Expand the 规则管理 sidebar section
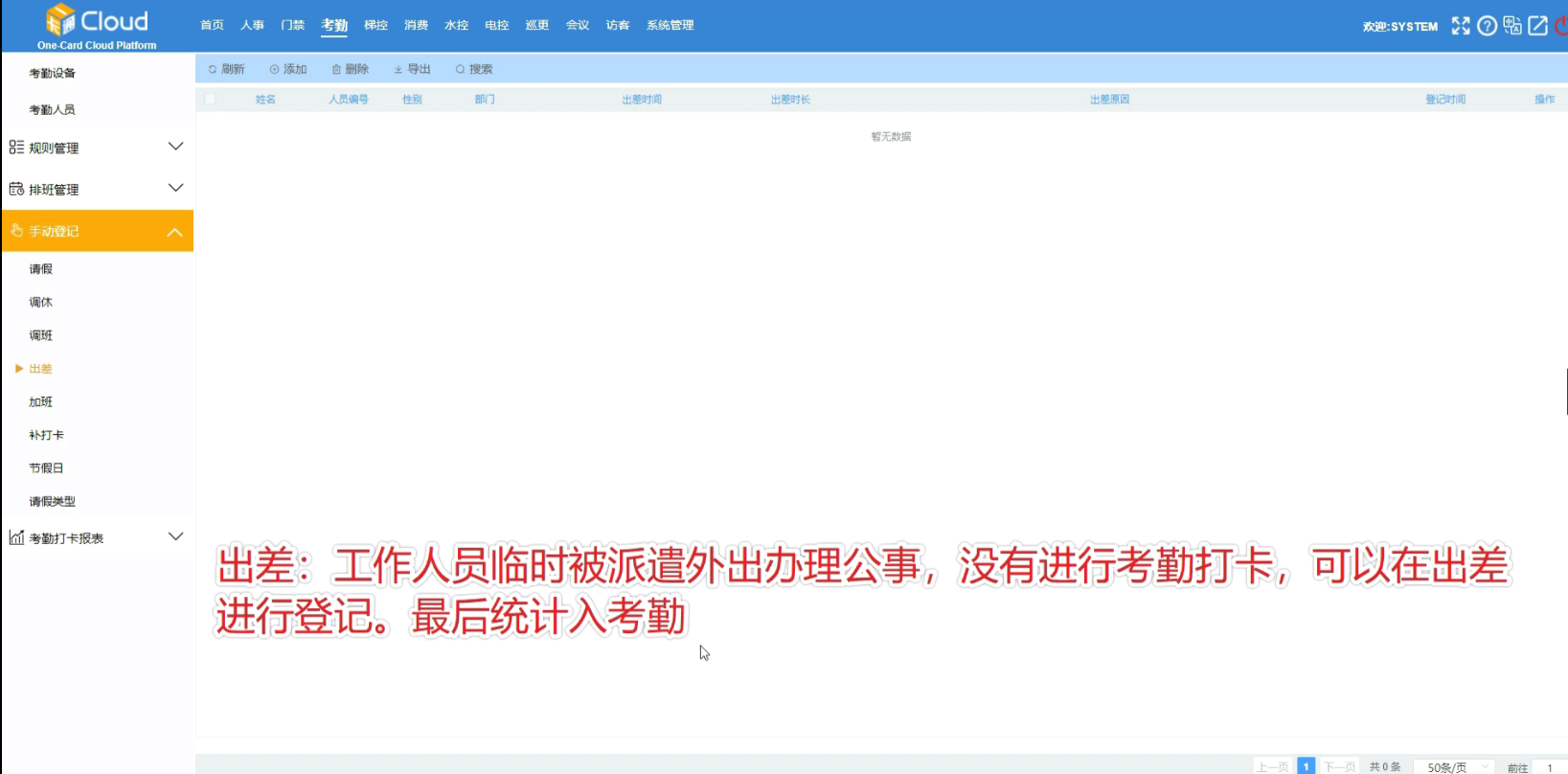The width and height of the screenshot is (1568, 774). [x=97, y=148]
